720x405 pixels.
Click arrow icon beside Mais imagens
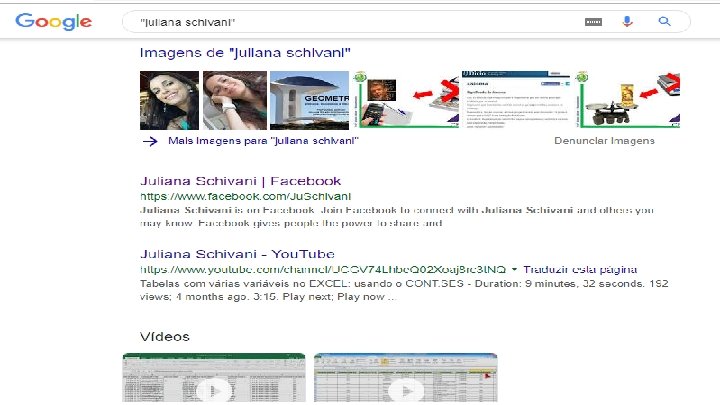[x=150, y=141]
